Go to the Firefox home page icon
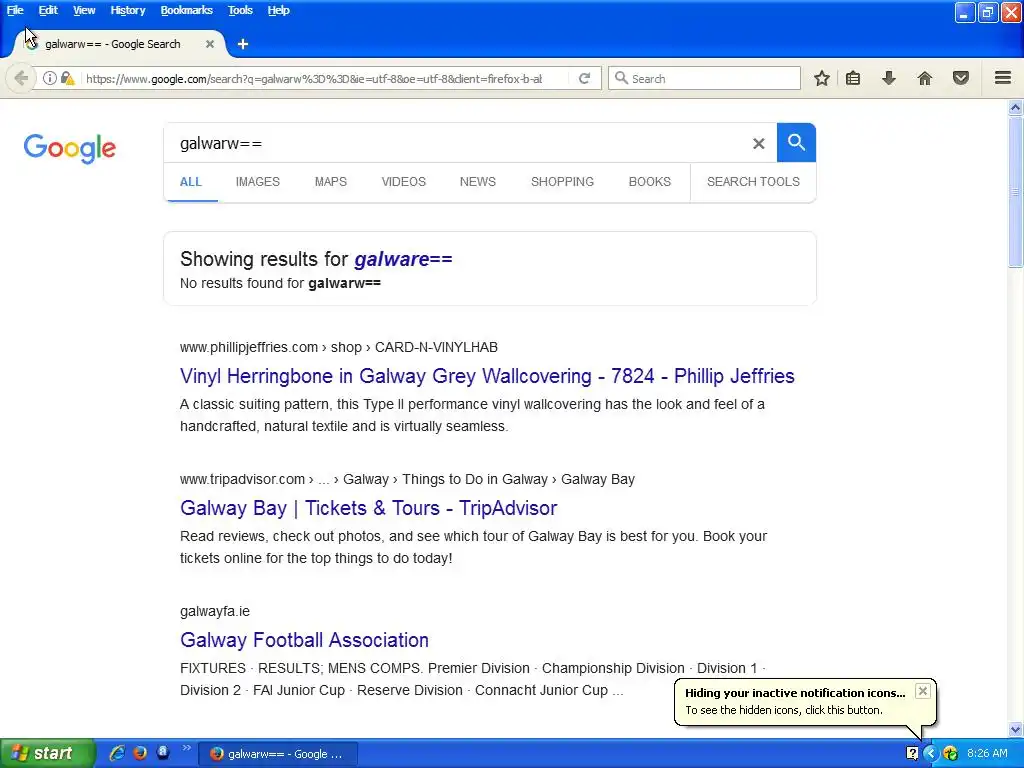Viewport: 1024px width, 768px height. (x=925, y=78)
